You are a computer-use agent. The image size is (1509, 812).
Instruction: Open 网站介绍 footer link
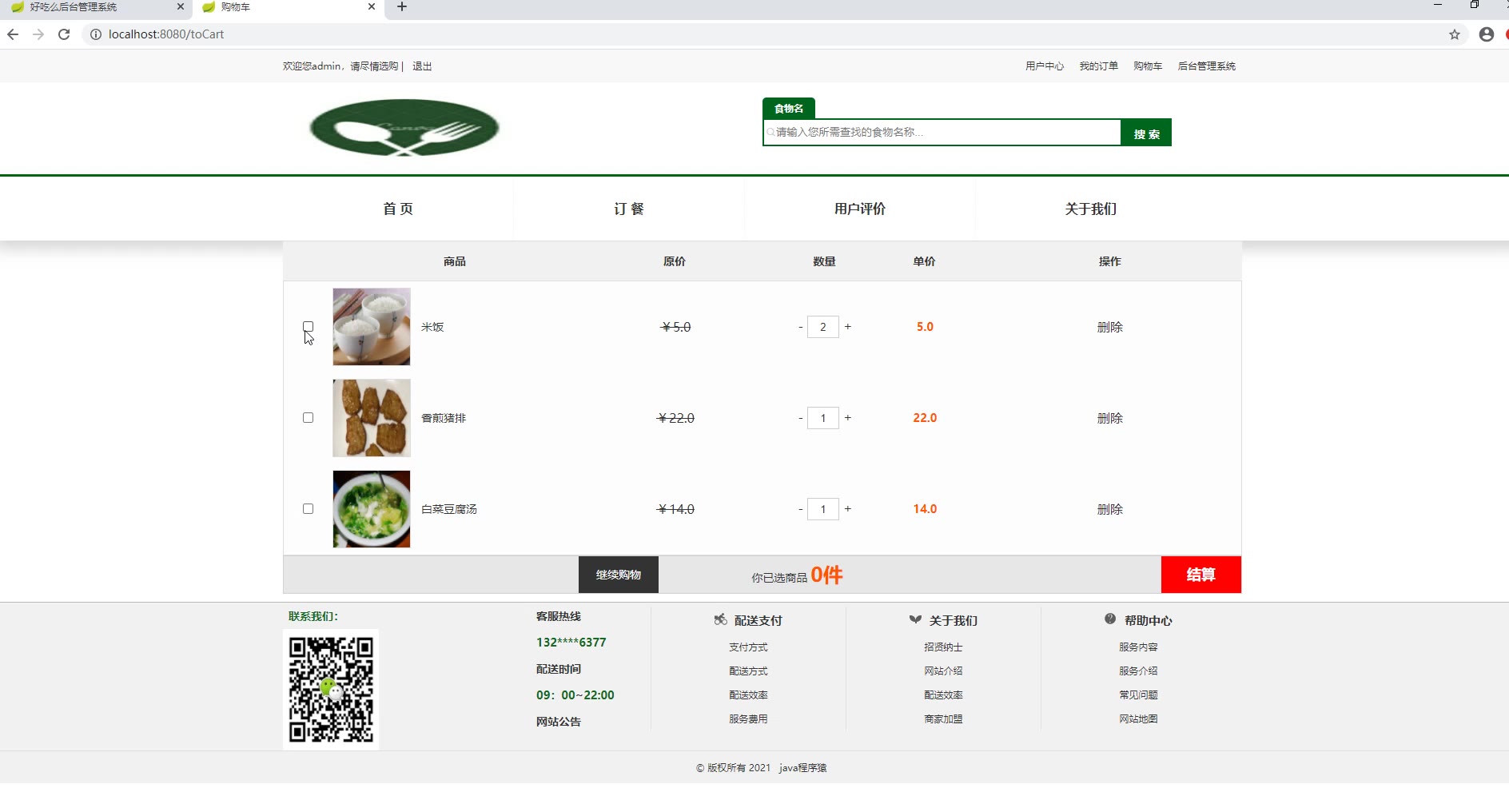tap(943, 671)
